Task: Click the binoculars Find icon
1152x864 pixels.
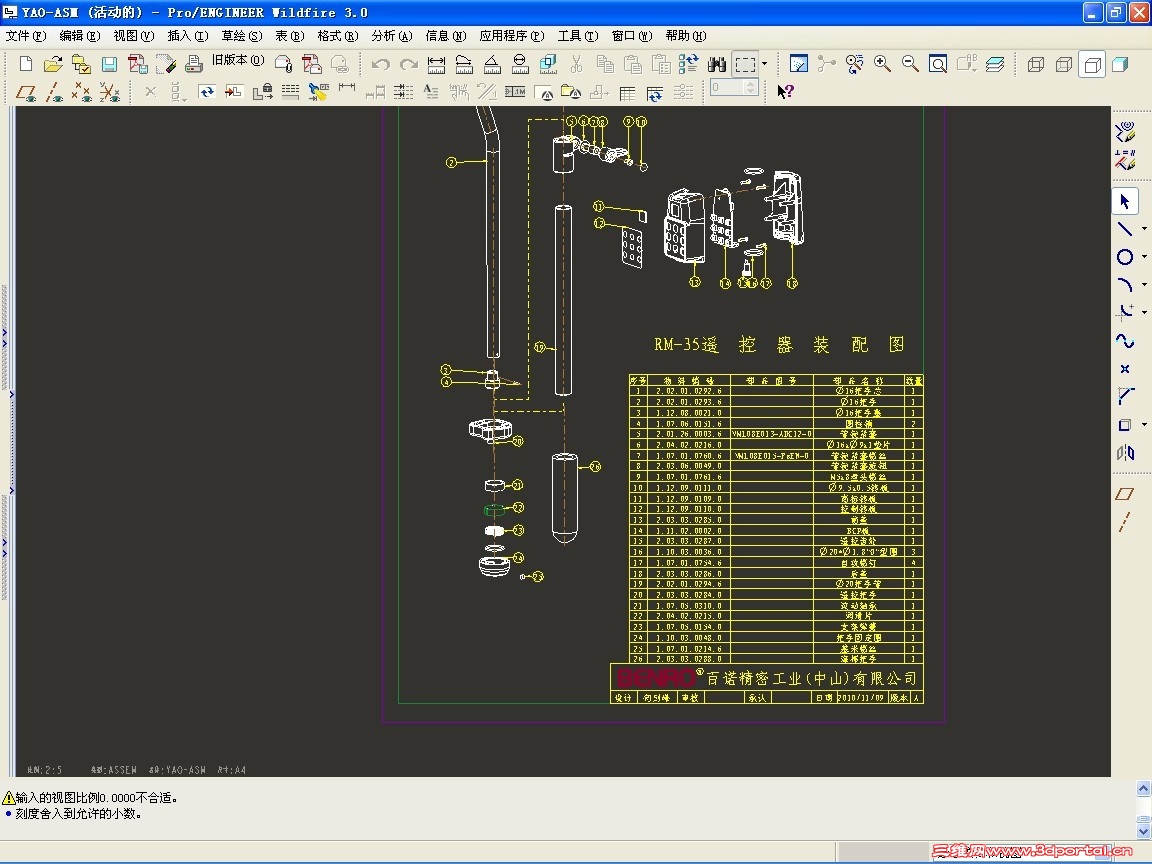Action: [x=716, y=64]
